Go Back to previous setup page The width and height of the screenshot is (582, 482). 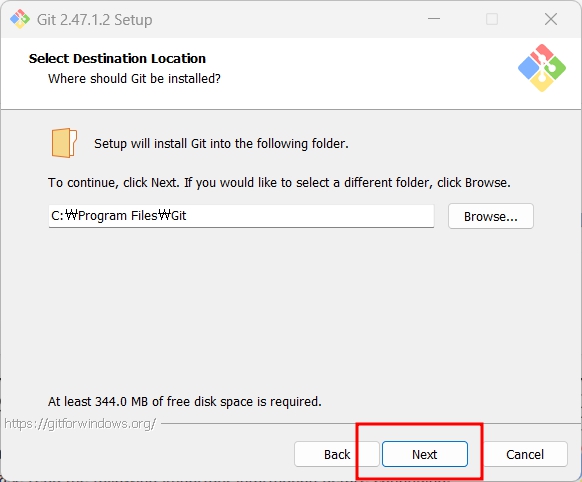337,454
